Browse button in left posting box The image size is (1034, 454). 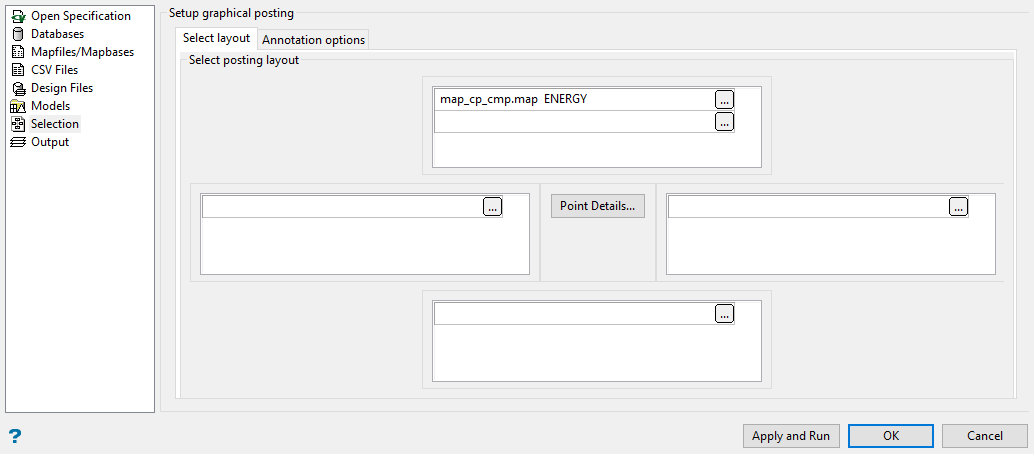pyautogui.click(x=493, y=207)
